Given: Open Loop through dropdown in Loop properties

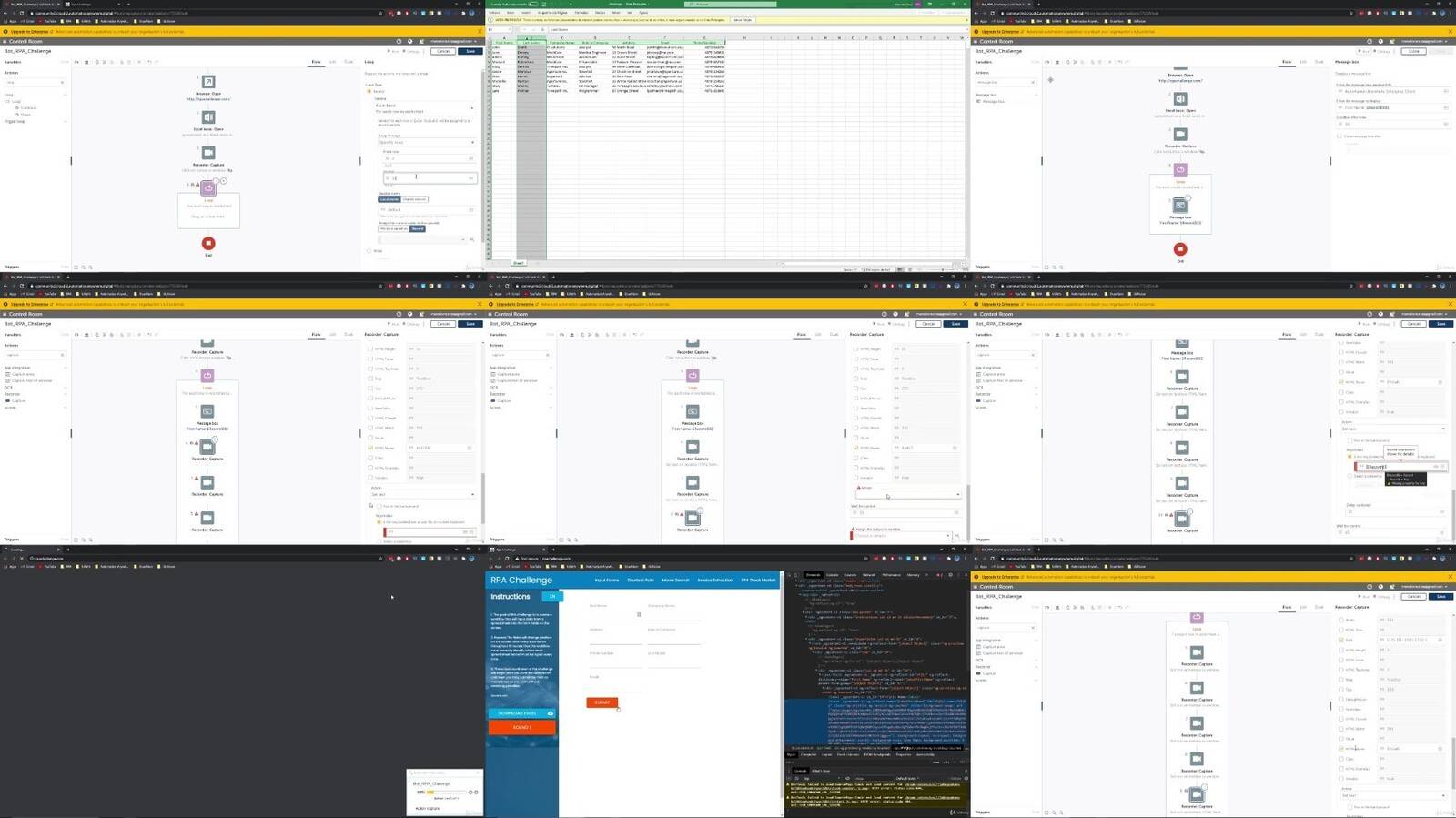Looking at the screenshot, I should click(426, 142).
